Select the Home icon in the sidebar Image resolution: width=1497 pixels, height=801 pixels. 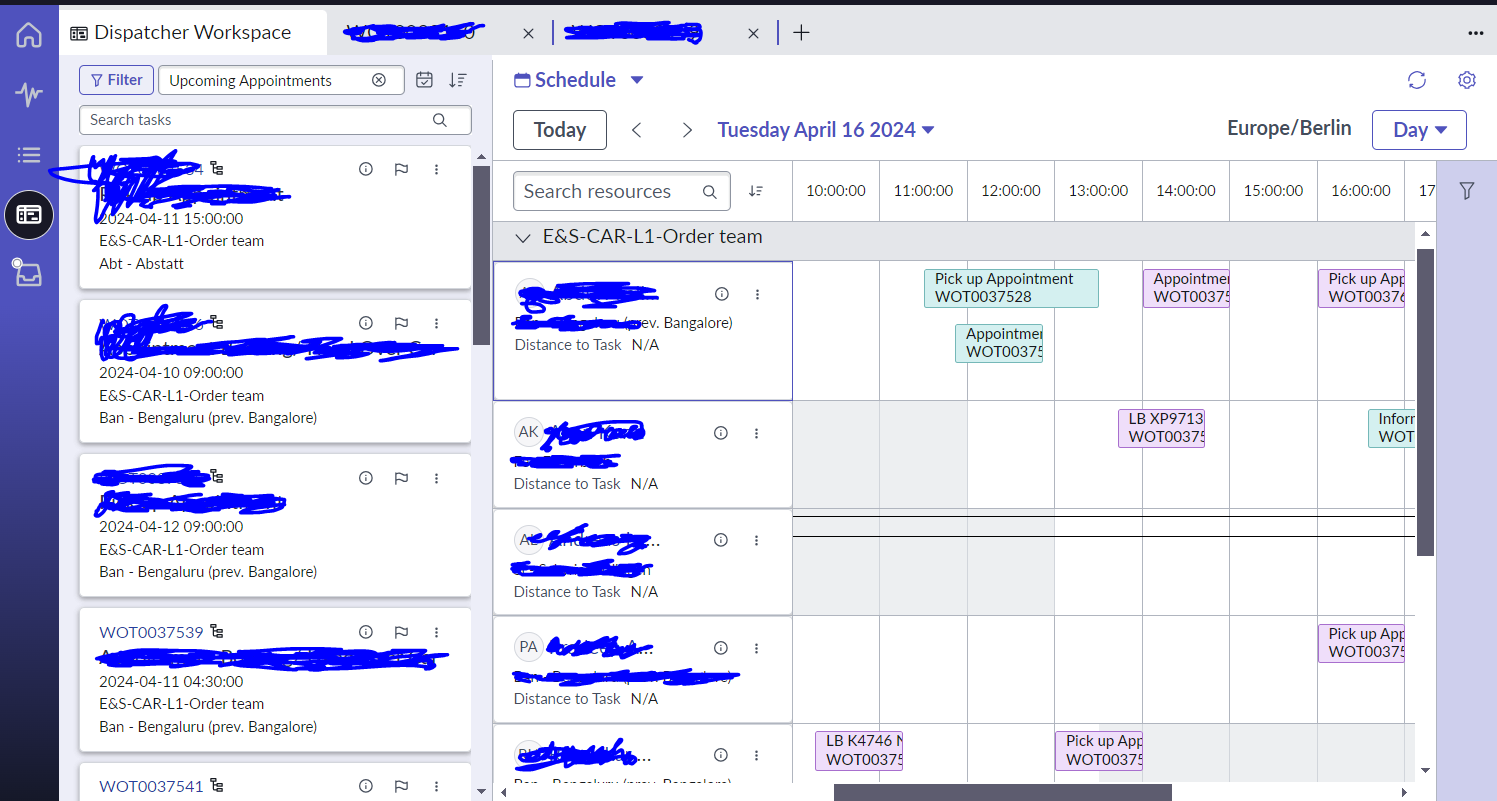29,33
